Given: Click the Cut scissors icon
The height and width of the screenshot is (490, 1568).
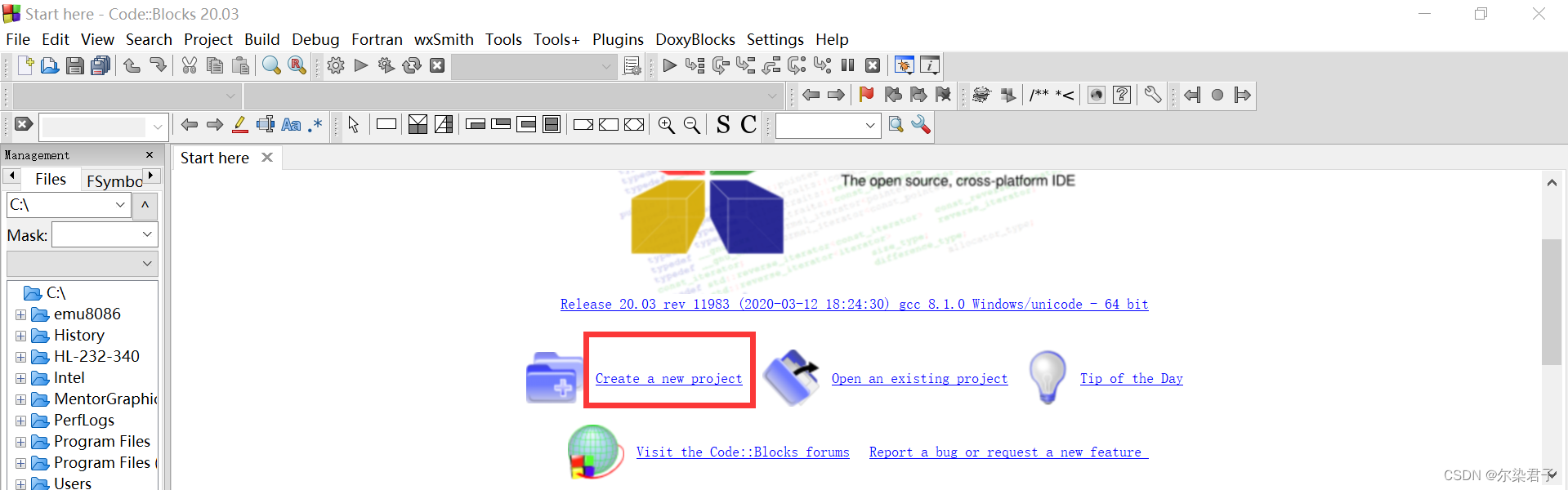Looking at the screenshot, I should (190, 65).
